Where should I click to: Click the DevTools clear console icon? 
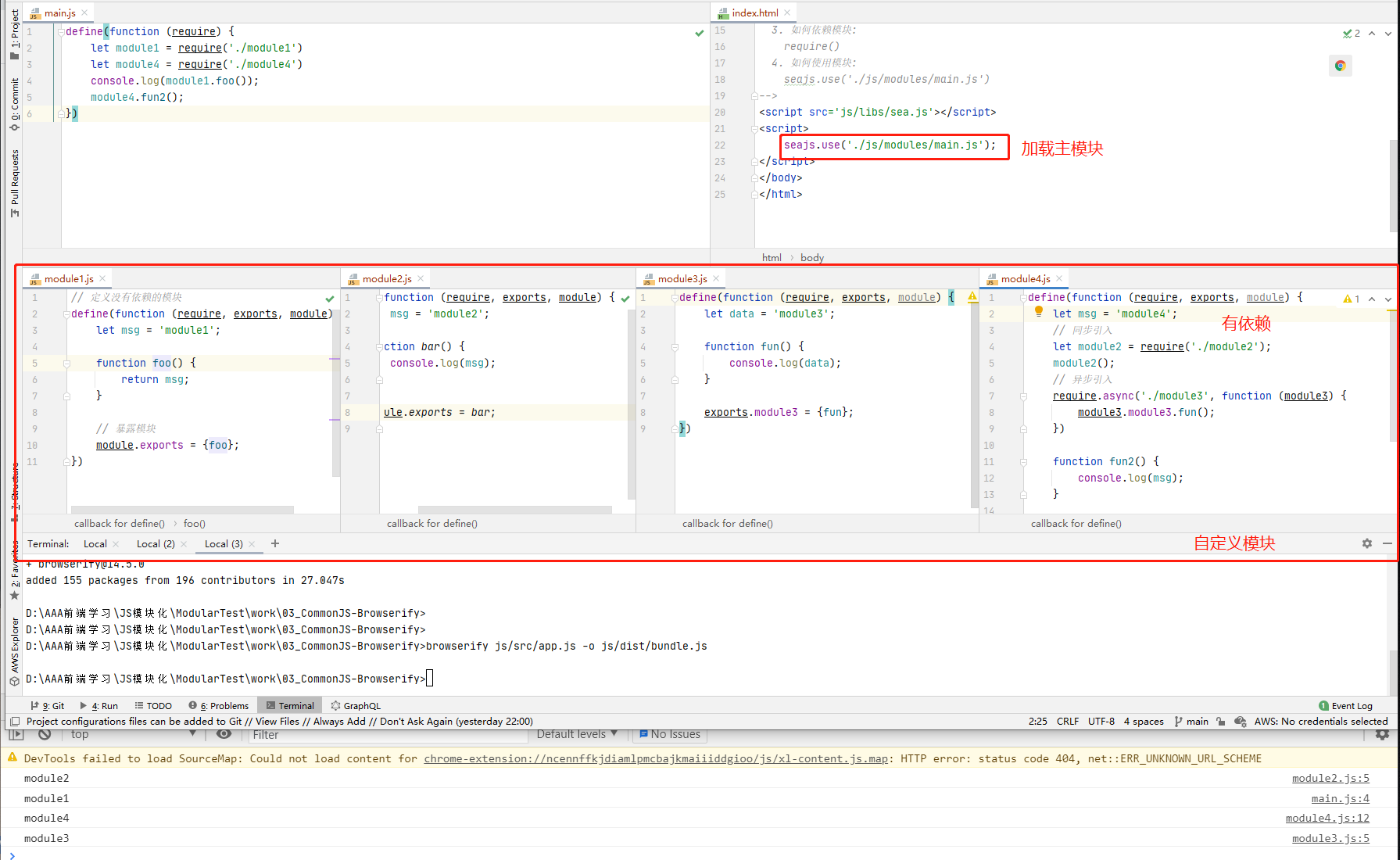click(x=45, y=735)
